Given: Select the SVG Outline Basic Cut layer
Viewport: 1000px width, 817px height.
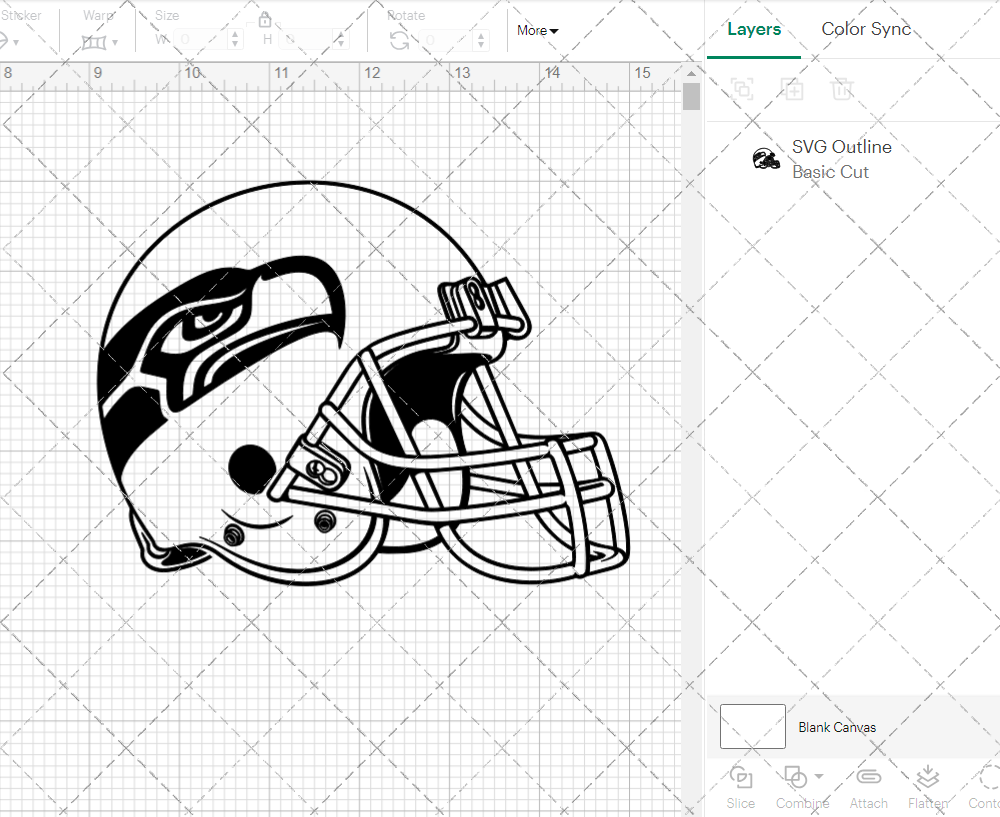Looking at the screenshot, I should tap(842, 158).
